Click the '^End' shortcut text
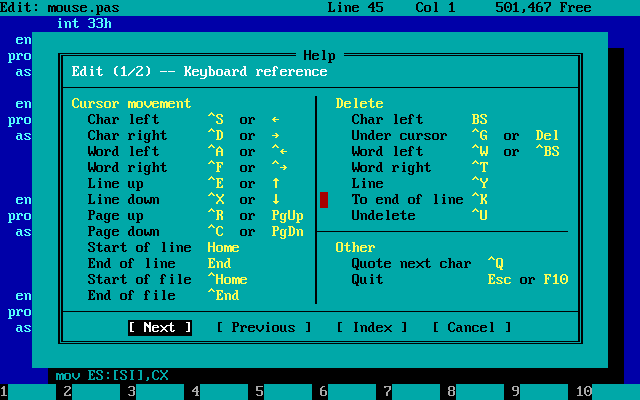The height and width of the screenshot is (400, 640). click(x=224, y=295)
